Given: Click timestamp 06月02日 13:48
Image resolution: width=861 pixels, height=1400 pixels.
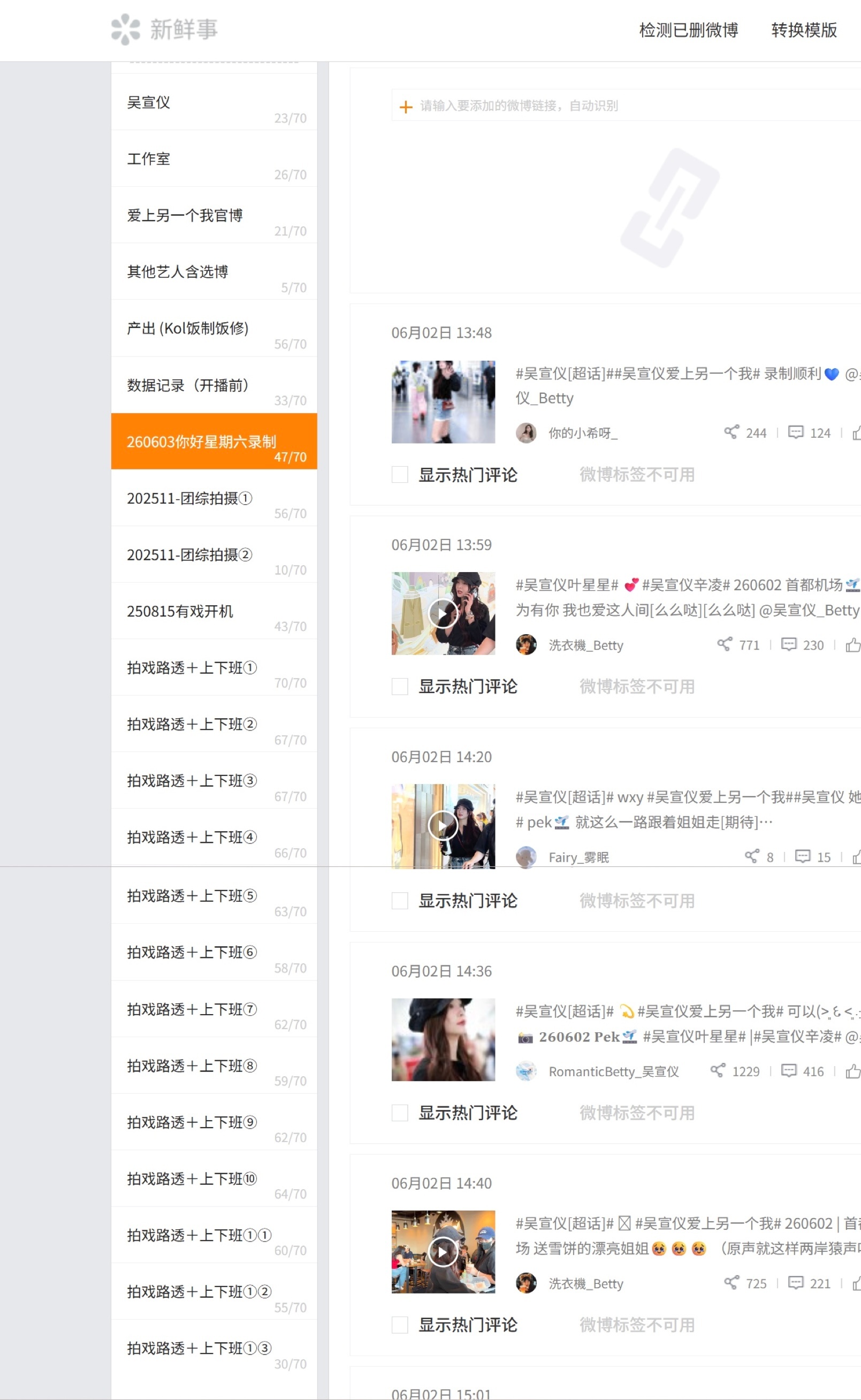Looking at the screenshot, I should tap(441, 332).
